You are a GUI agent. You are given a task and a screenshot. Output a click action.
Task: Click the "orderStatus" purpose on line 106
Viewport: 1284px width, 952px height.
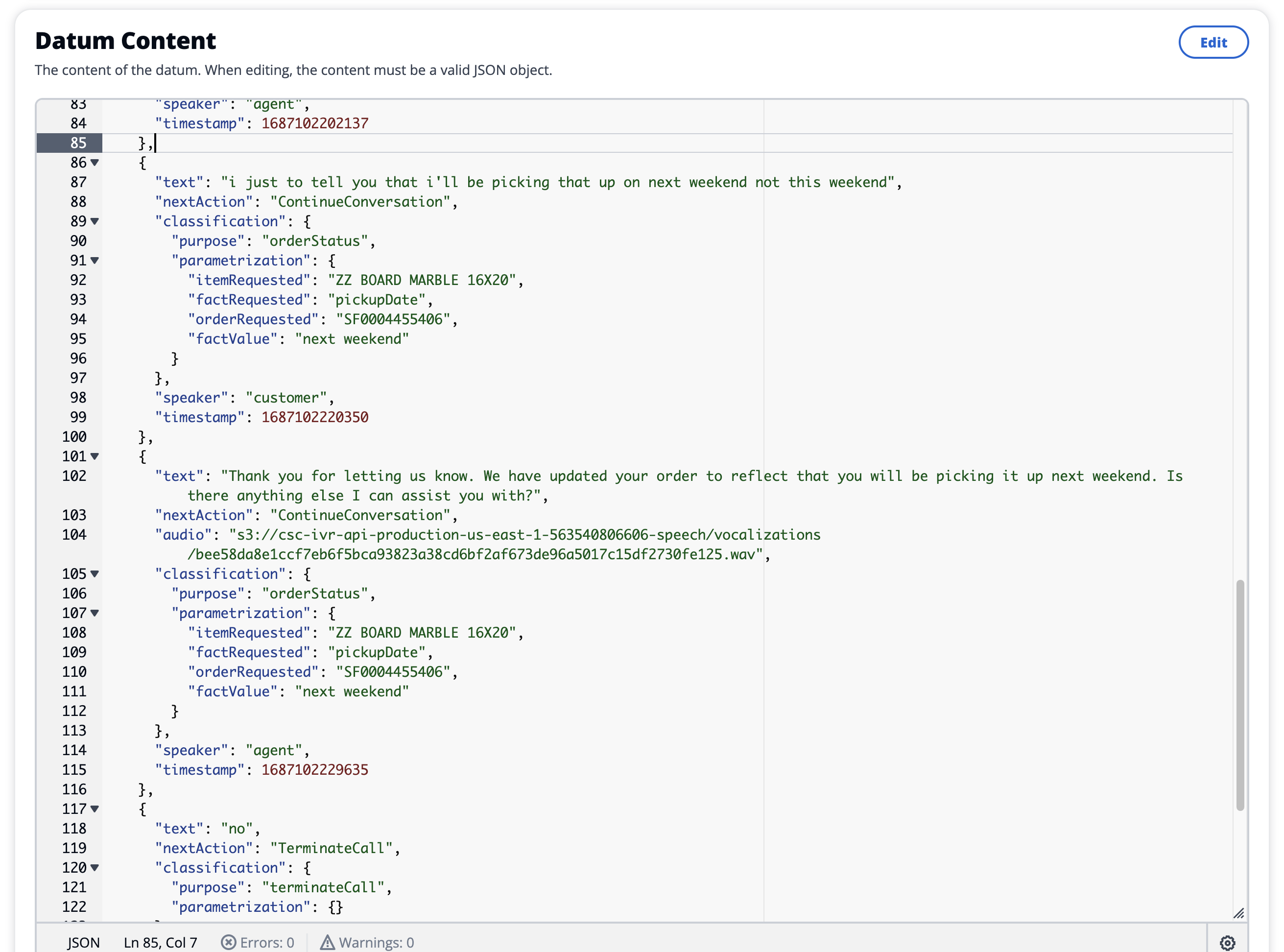tap(315, 594)
